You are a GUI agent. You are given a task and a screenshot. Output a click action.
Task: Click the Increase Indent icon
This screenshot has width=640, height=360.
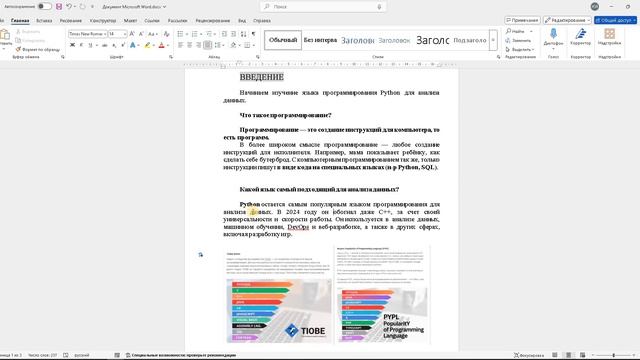(x=233, y=34)
